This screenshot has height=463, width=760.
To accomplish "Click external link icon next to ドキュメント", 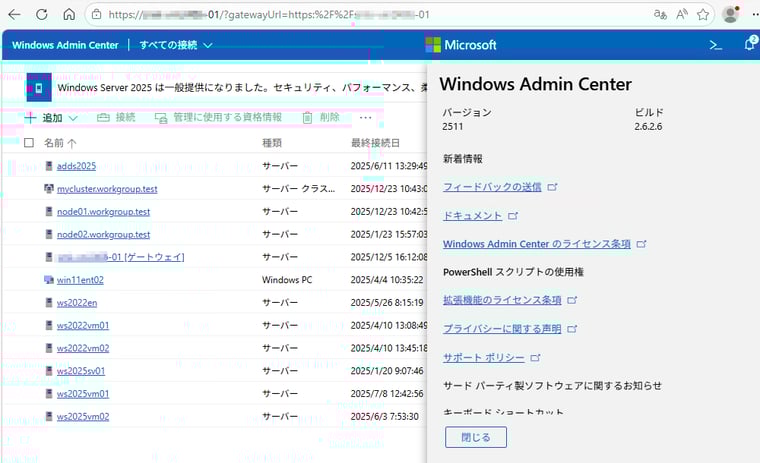I will tap(513, 216).
